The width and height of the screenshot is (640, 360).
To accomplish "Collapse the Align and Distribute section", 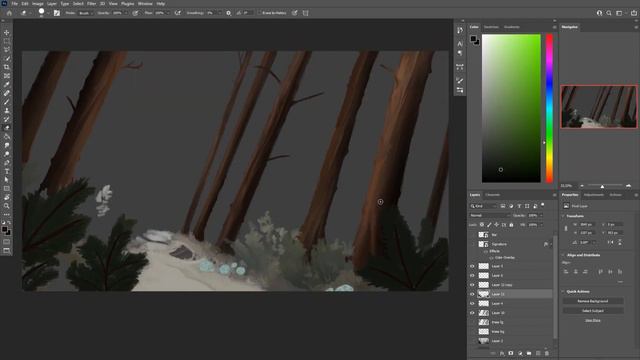I will [x=564, y=255].
